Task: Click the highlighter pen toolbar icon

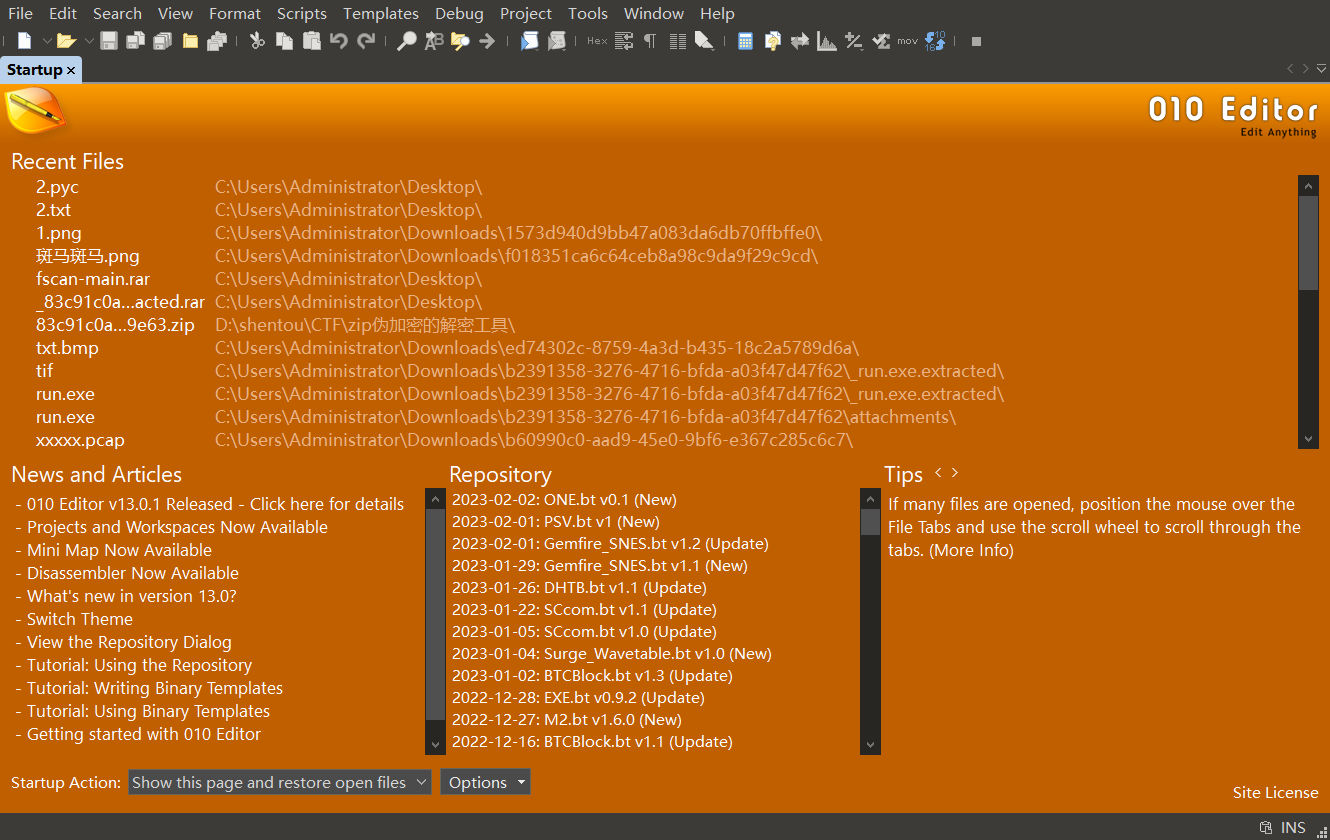Action: [x=704, y=41]
